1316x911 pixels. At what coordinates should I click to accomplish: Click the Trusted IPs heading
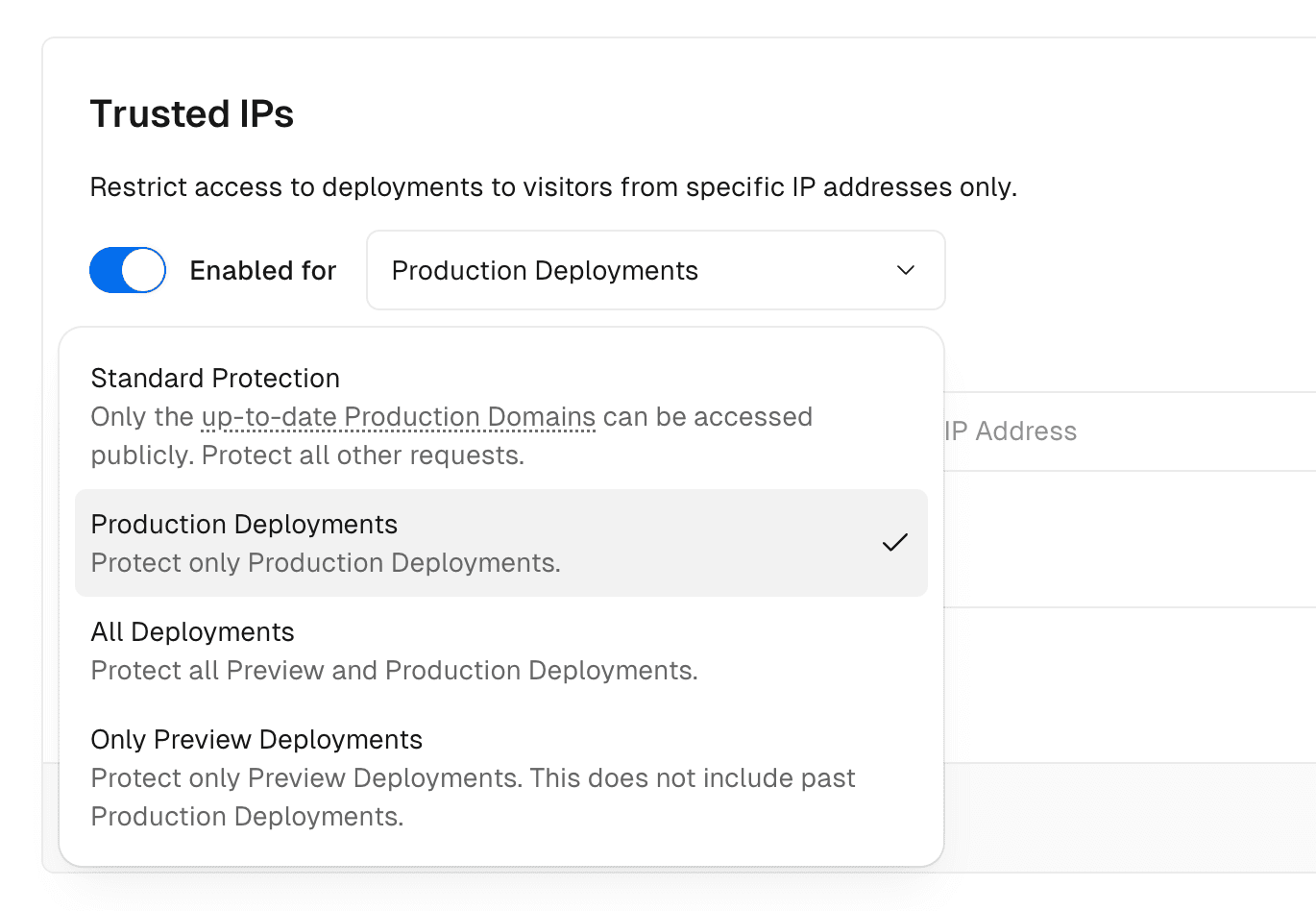point(191,113)
